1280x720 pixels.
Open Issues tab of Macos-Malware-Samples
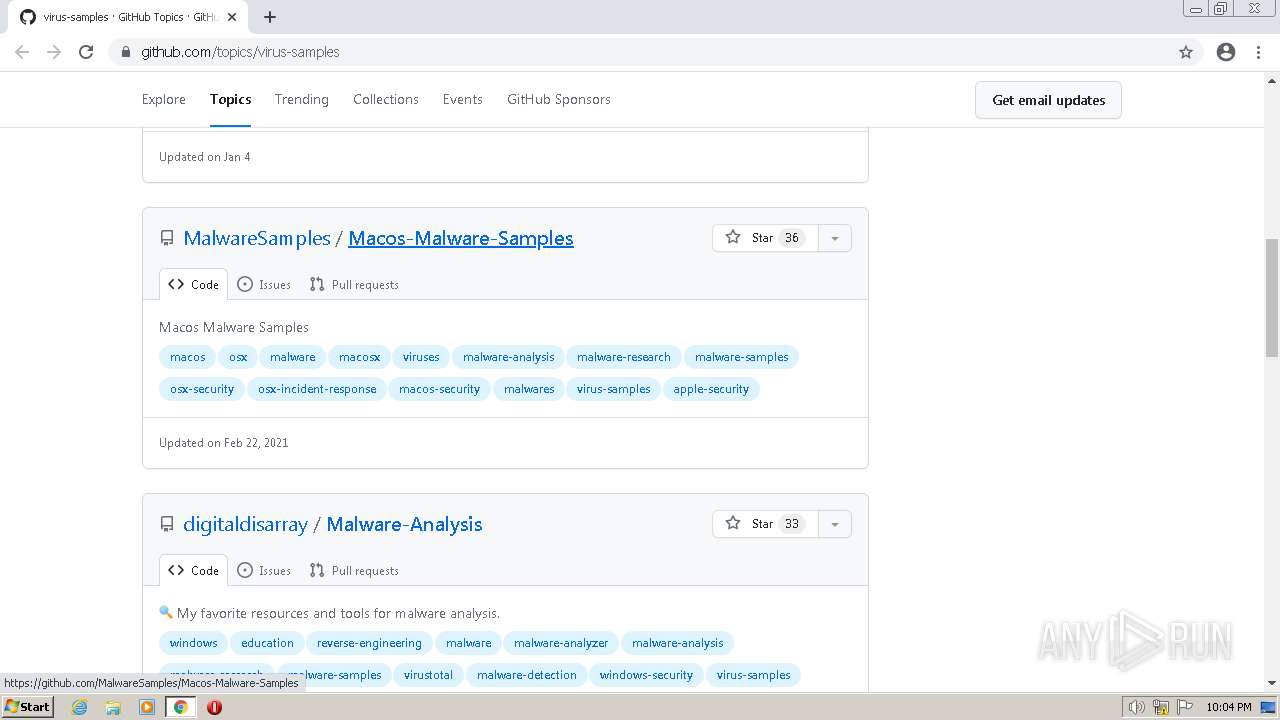click(264, 285)
